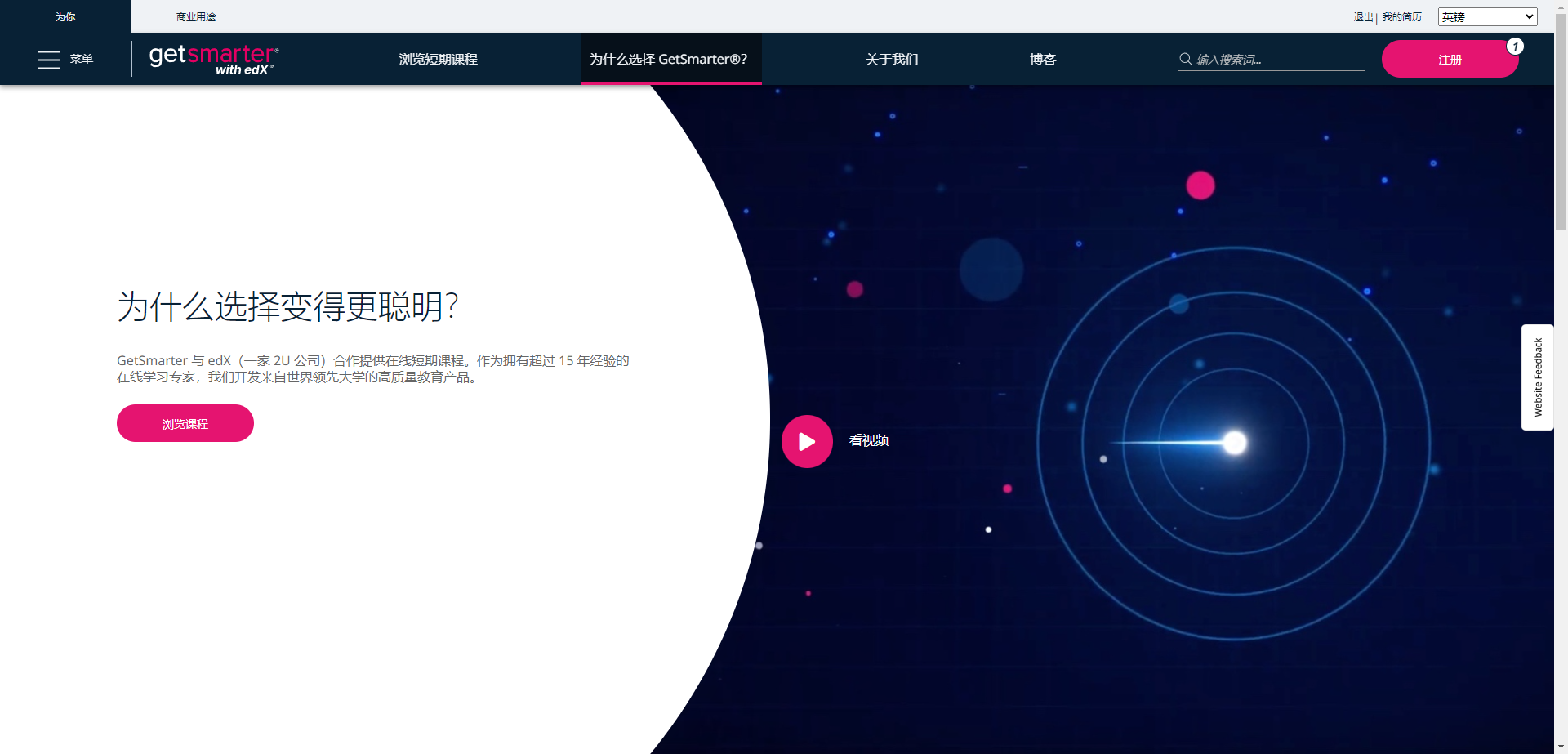The height and width of the screenshot is (754, 1568).
Task: Open 为什么选择 GetSmarter®? menu item
Action: pos(671,59)
